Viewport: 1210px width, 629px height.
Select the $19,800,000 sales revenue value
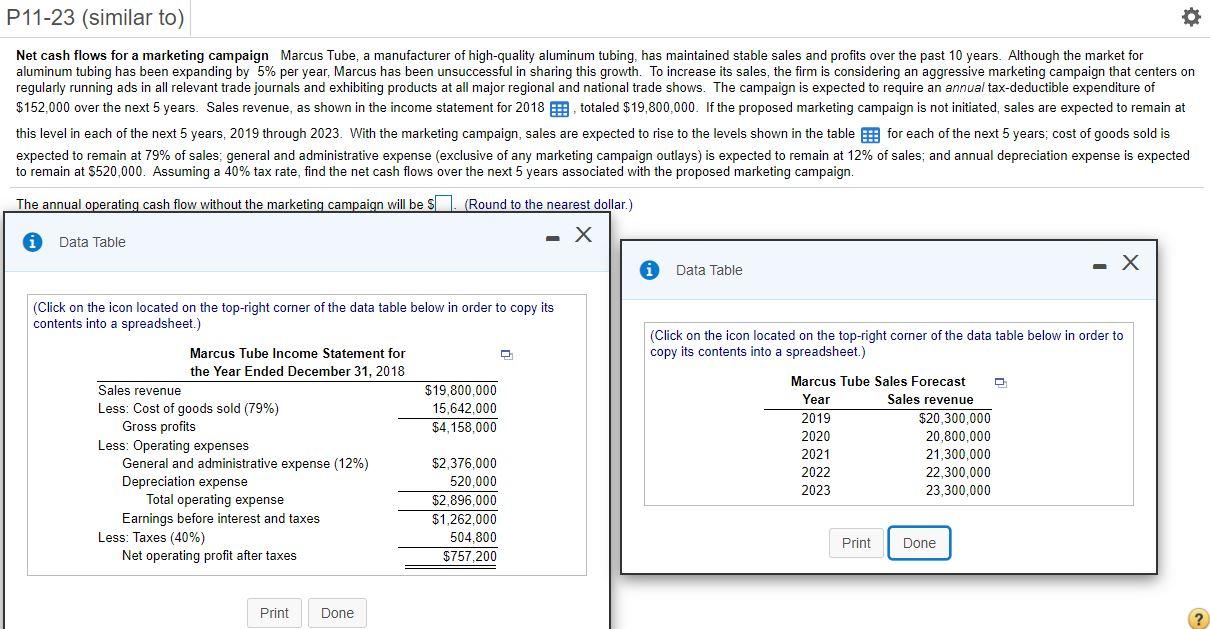[x=461, y=391]
